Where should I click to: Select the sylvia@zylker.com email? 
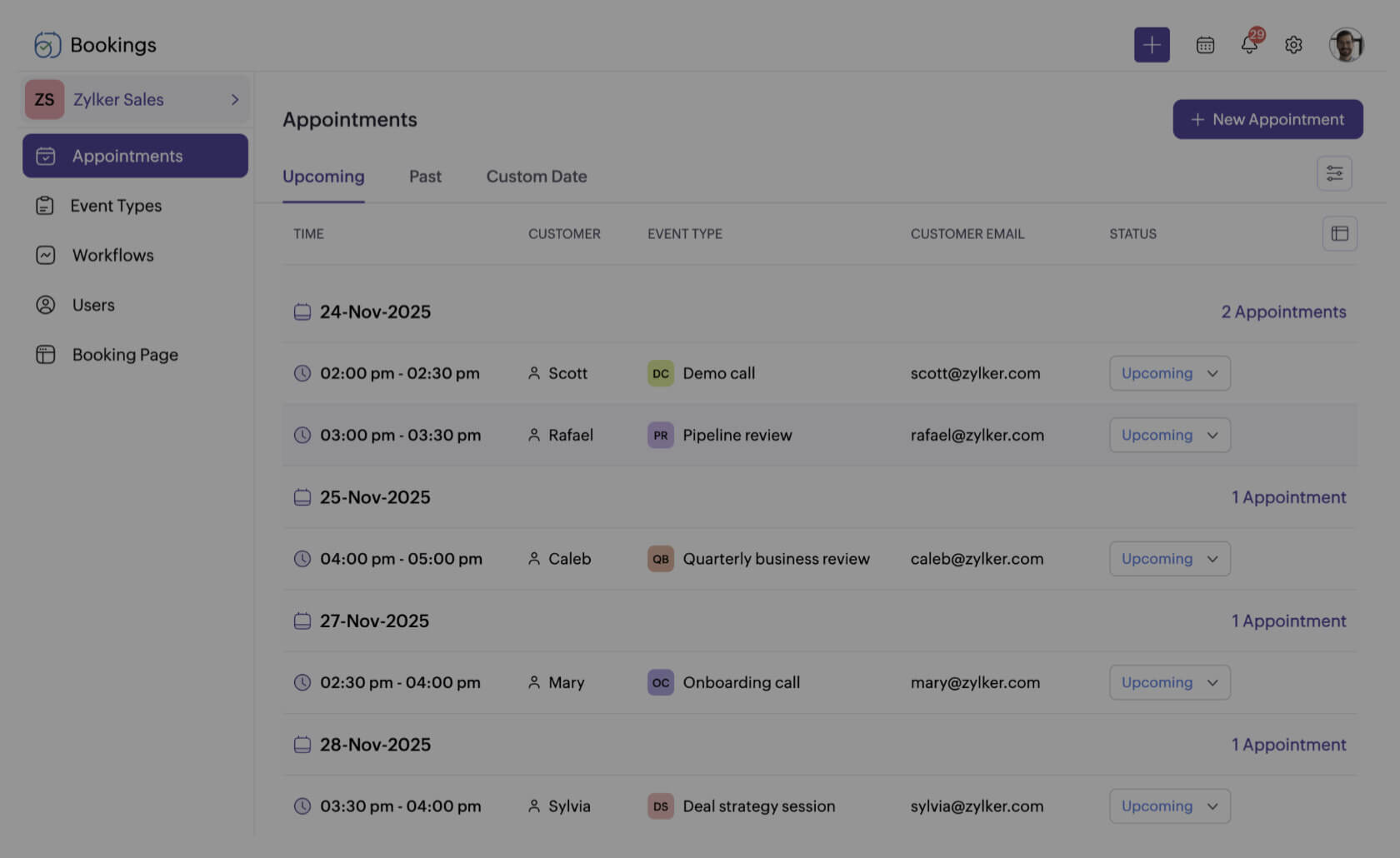pos(977,806)
